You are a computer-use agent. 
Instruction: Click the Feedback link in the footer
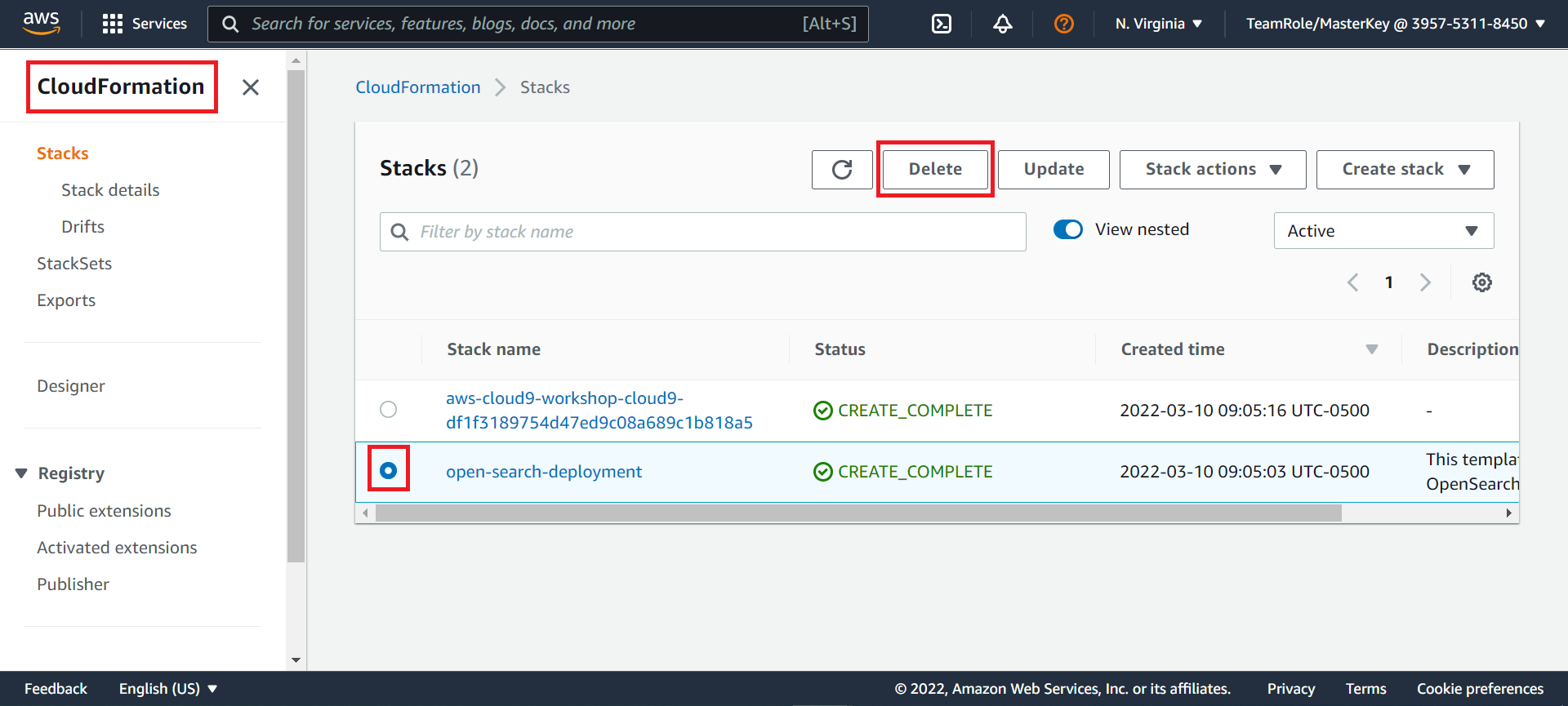click(x=56, y=689)
